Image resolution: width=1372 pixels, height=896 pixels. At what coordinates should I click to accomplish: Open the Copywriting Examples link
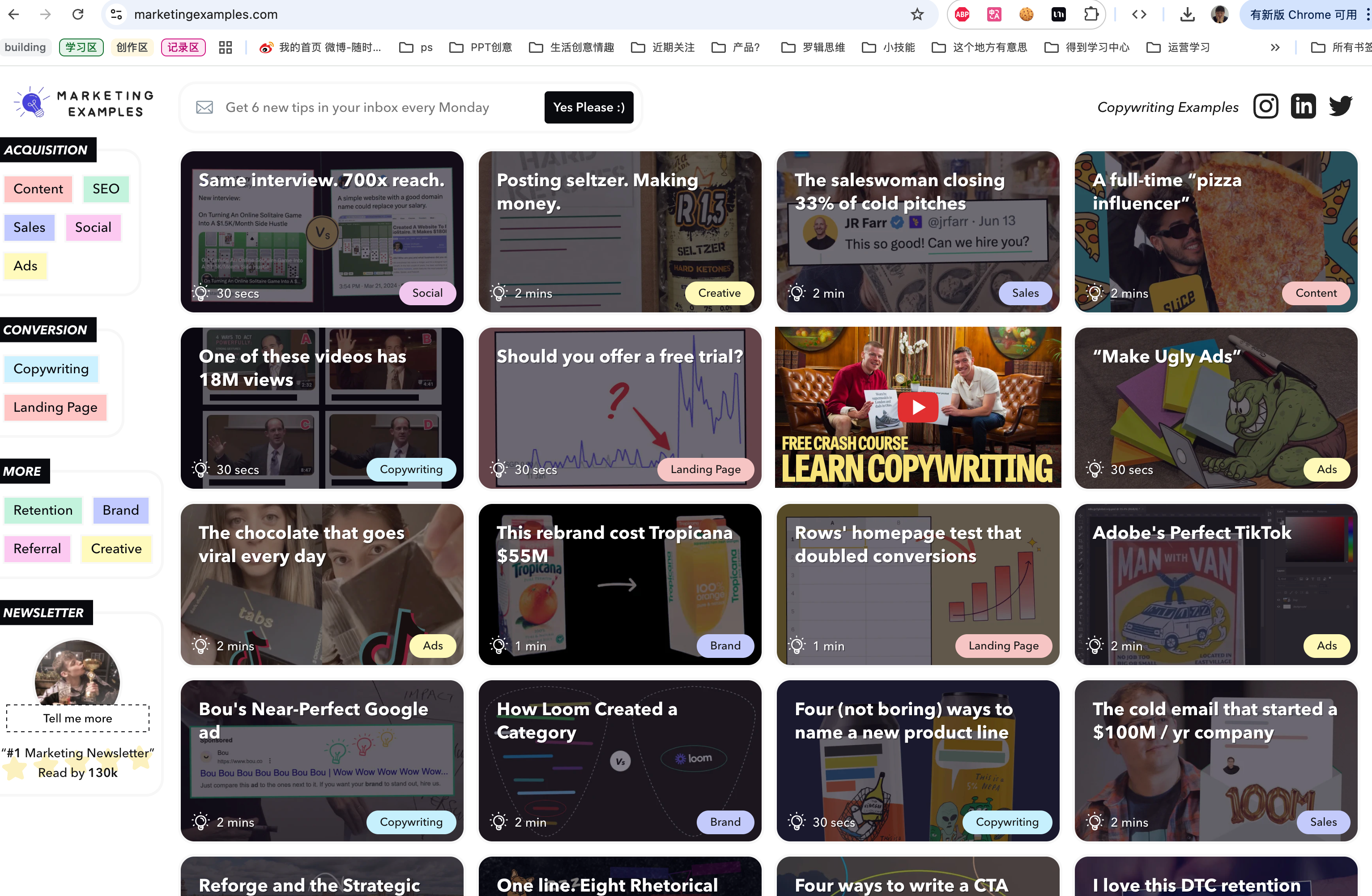point(1167,107)
